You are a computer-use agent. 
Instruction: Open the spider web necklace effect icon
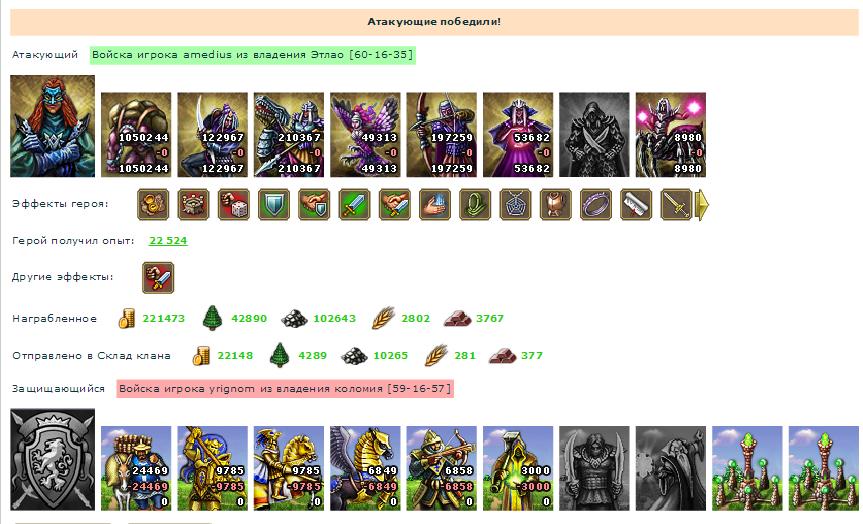coord(516,204)
